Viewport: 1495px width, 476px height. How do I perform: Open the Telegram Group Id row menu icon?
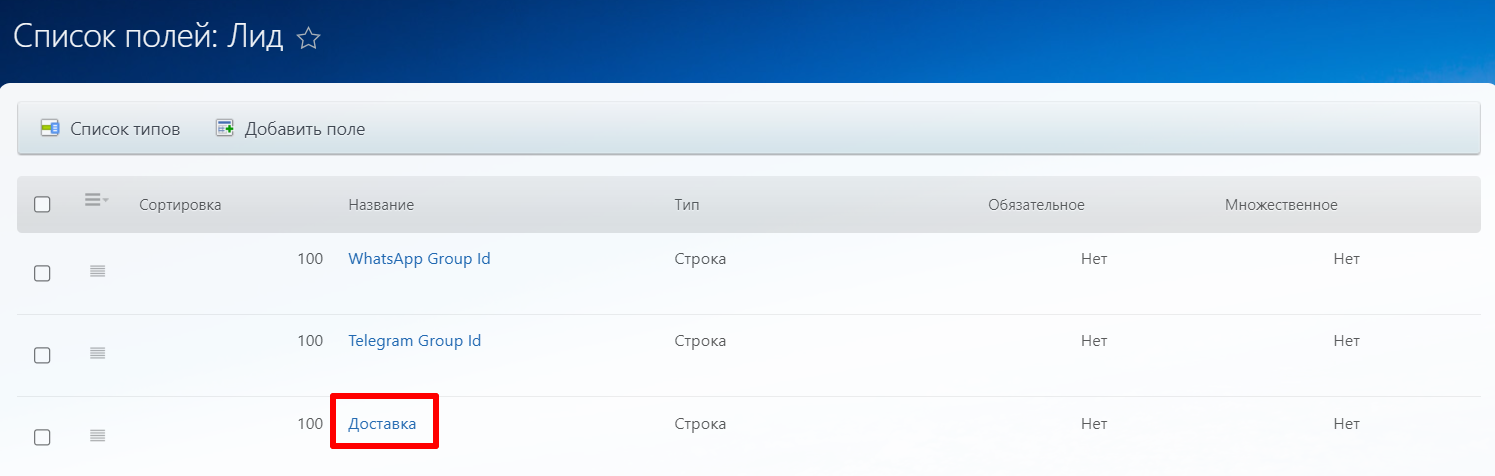tap(97, 353)
